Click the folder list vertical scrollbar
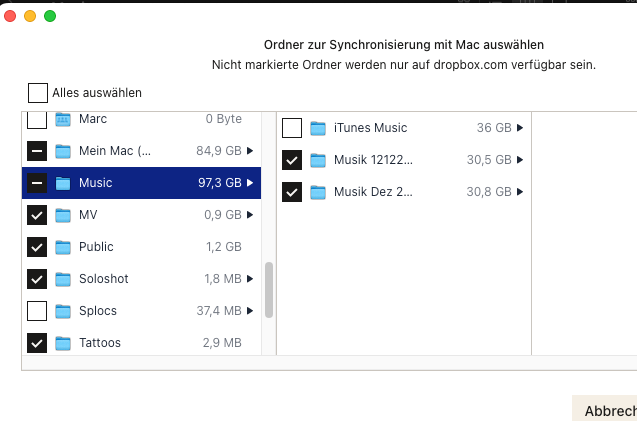 (x=268, y=290)
